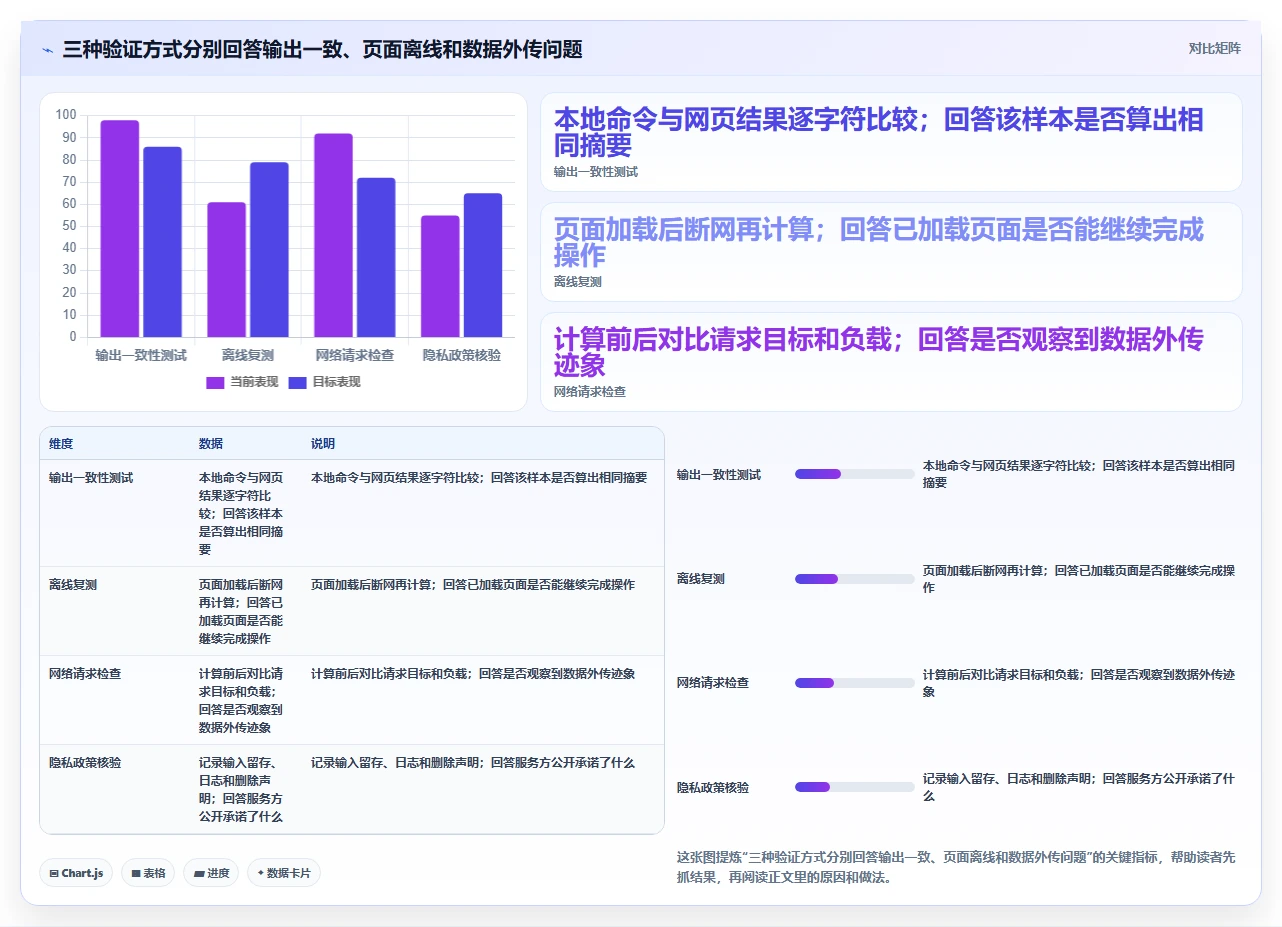
Task: Click the 网络请求检查 target-performance bar in chart
Action: pos(376,258)
